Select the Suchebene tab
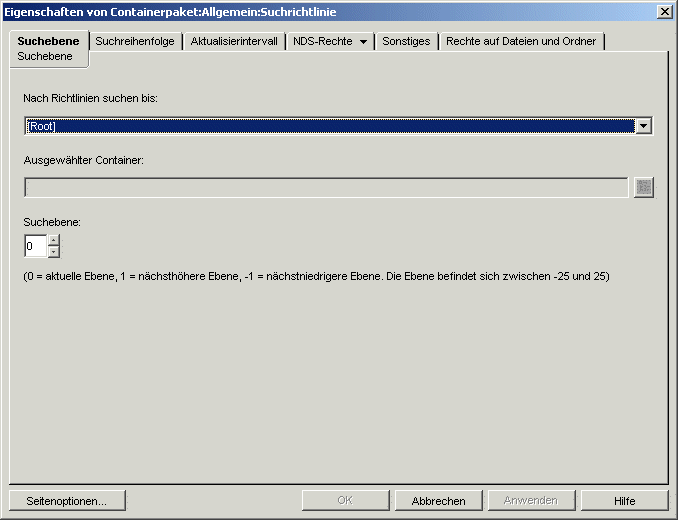The height and width of the screenshot is (520, 678). pyautogui.click(x=48, y=41)
